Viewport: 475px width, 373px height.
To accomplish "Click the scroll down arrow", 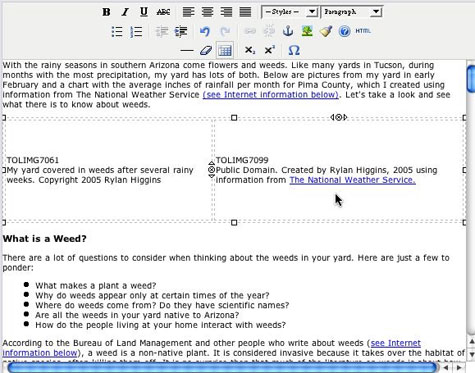I will (471, 354).
